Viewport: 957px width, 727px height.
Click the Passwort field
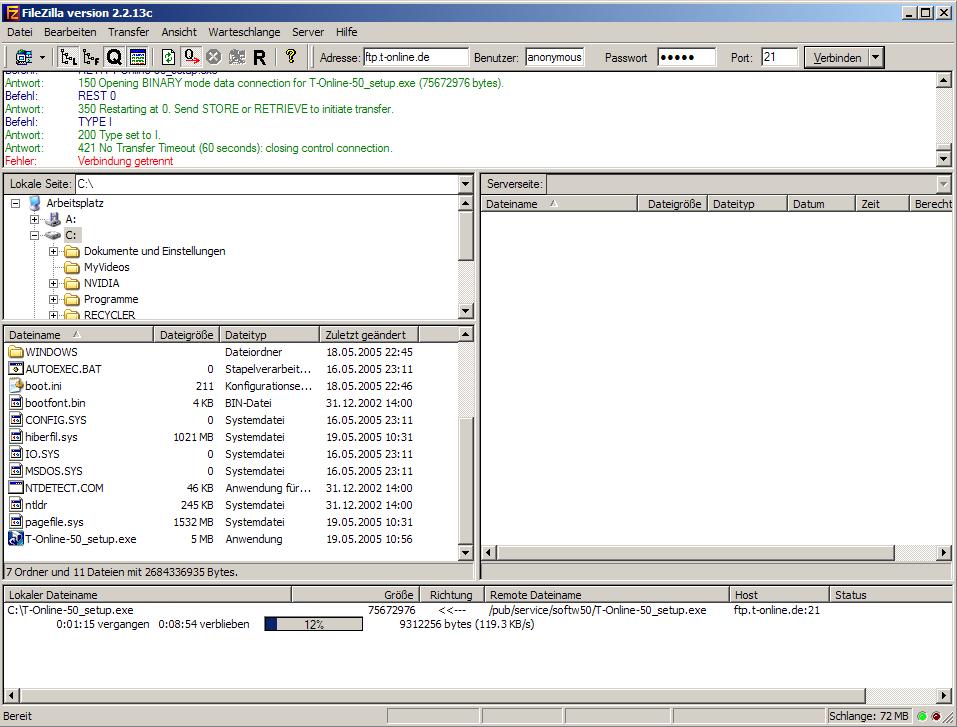[687, 57]
